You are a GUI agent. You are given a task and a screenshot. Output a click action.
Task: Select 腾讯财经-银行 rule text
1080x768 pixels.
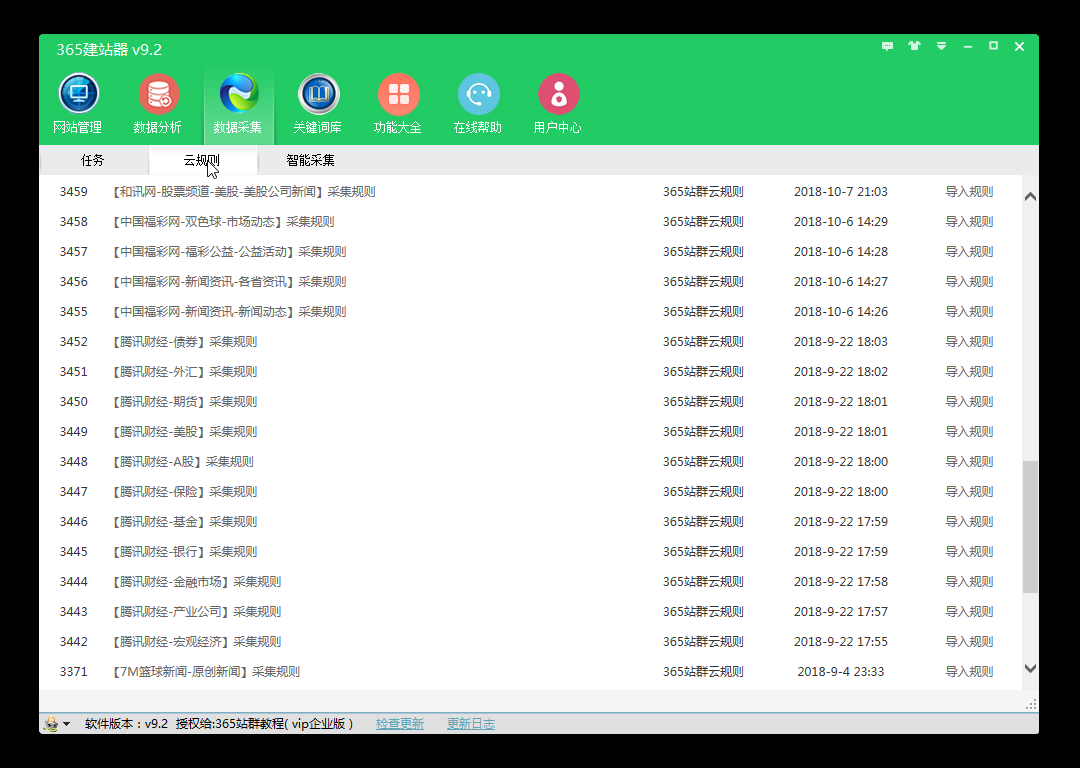[x=185, y=552]
